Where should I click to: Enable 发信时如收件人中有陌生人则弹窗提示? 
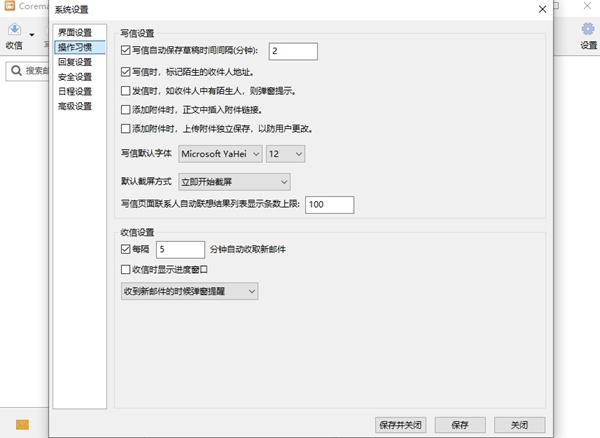click(126, 91)
